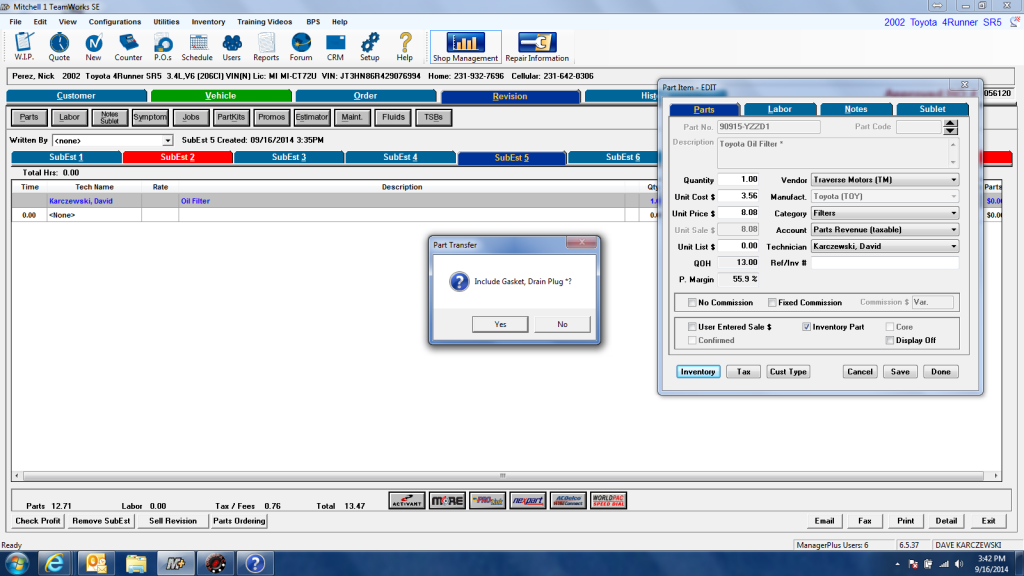Click the Unit Cost $ field
This screenshot has width=1024, height=576.
[x=738, y=196]
